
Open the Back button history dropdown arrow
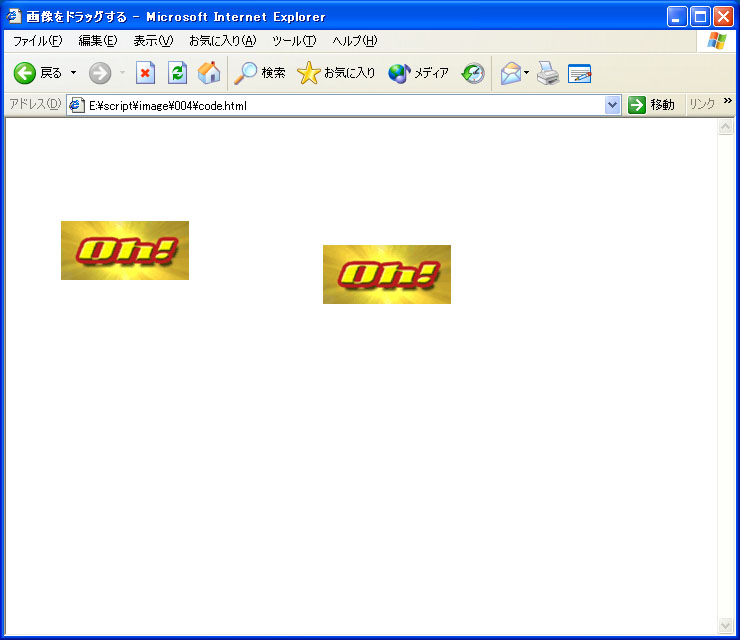point(73,73)
